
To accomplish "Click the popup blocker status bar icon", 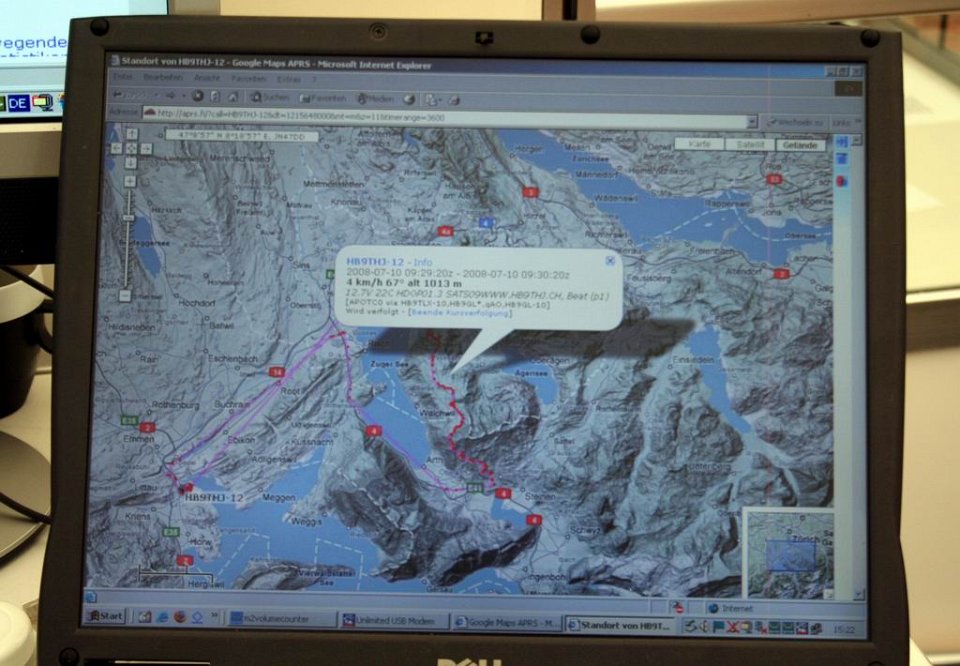I will pyautogui.click(x=677, y=608).
